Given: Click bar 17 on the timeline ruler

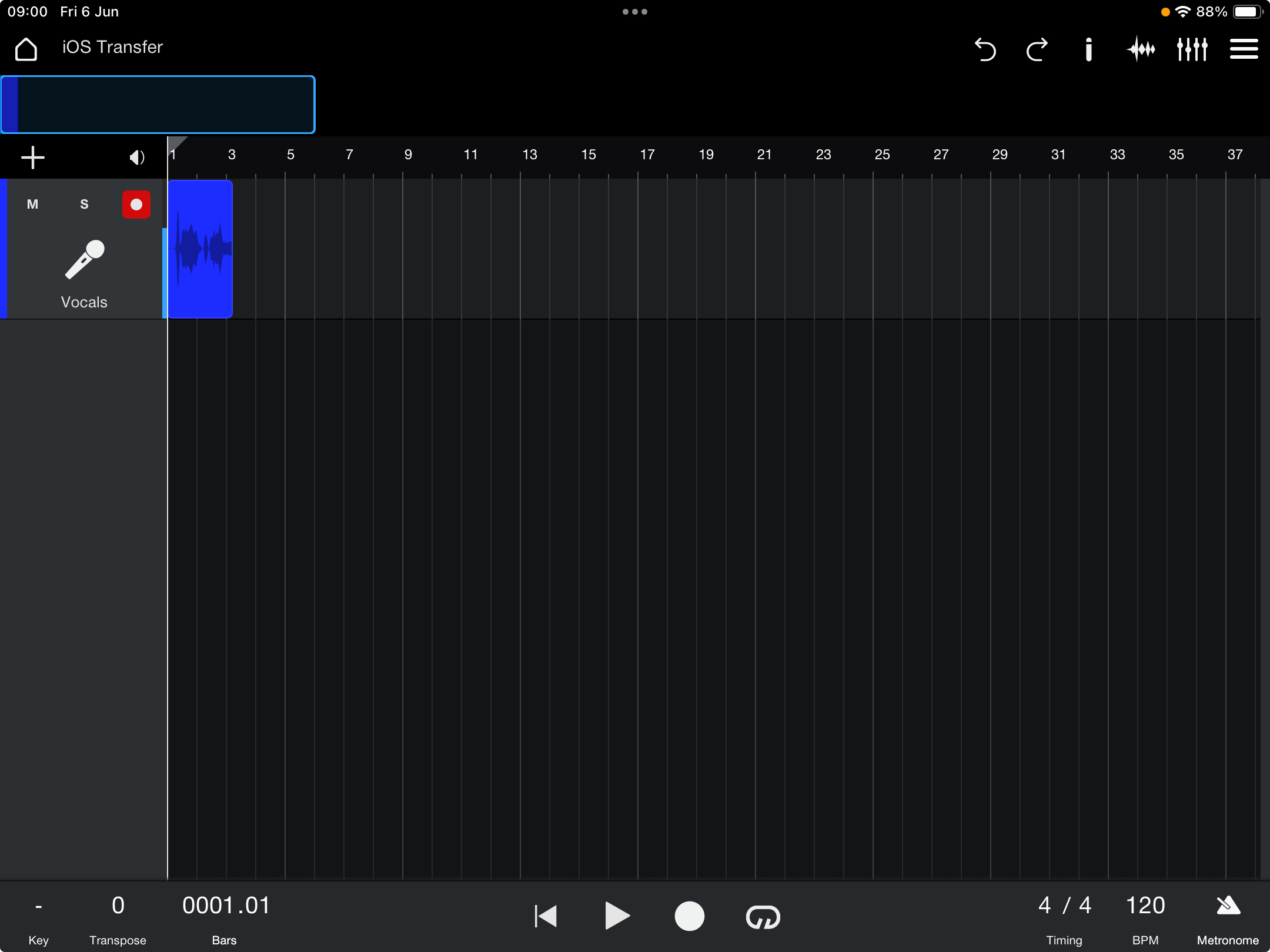Looking at the screenshot, I should [x=647, y=155].
